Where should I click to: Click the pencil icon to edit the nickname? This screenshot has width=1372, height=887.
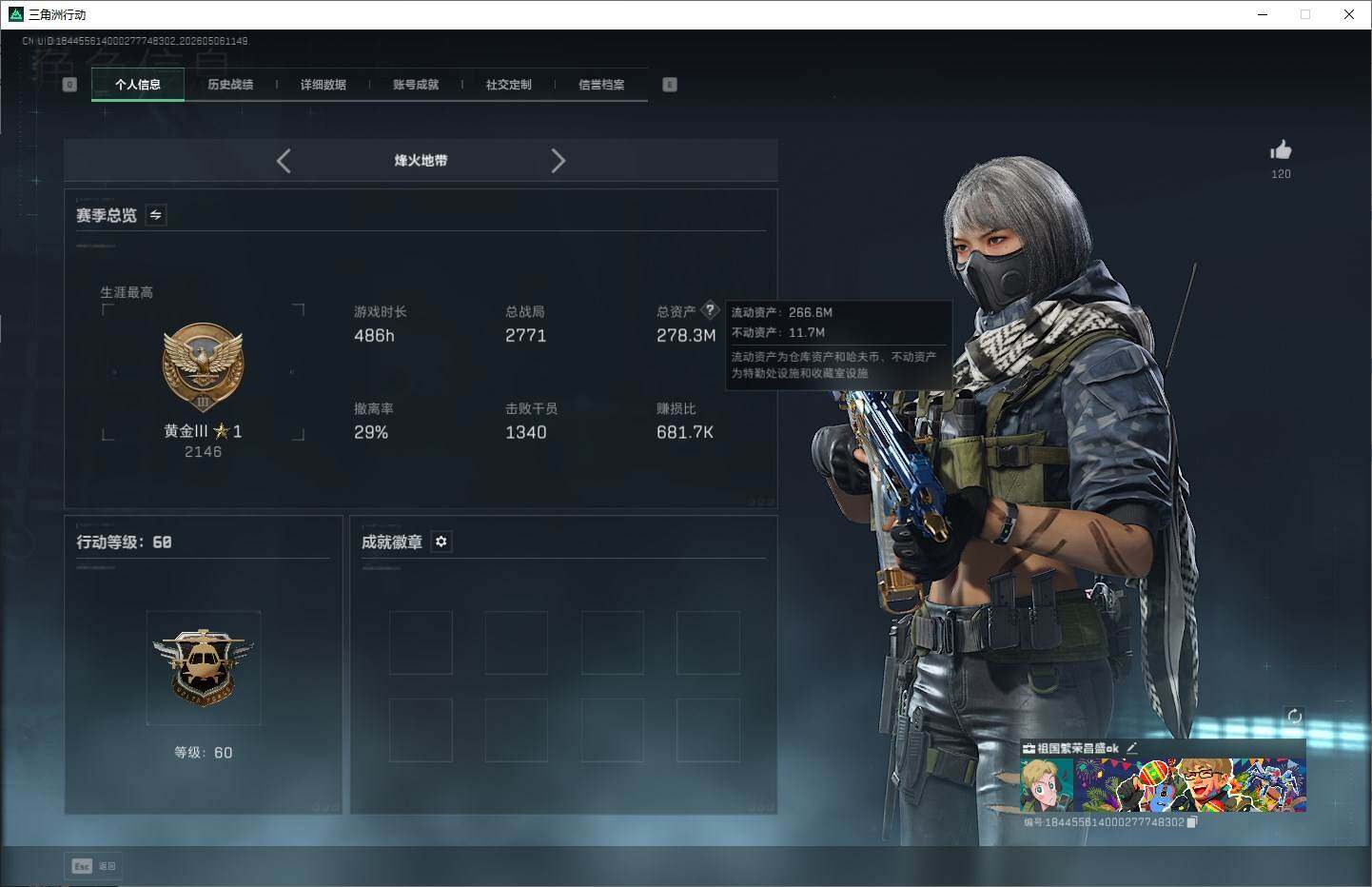(x=1131, y=748)
